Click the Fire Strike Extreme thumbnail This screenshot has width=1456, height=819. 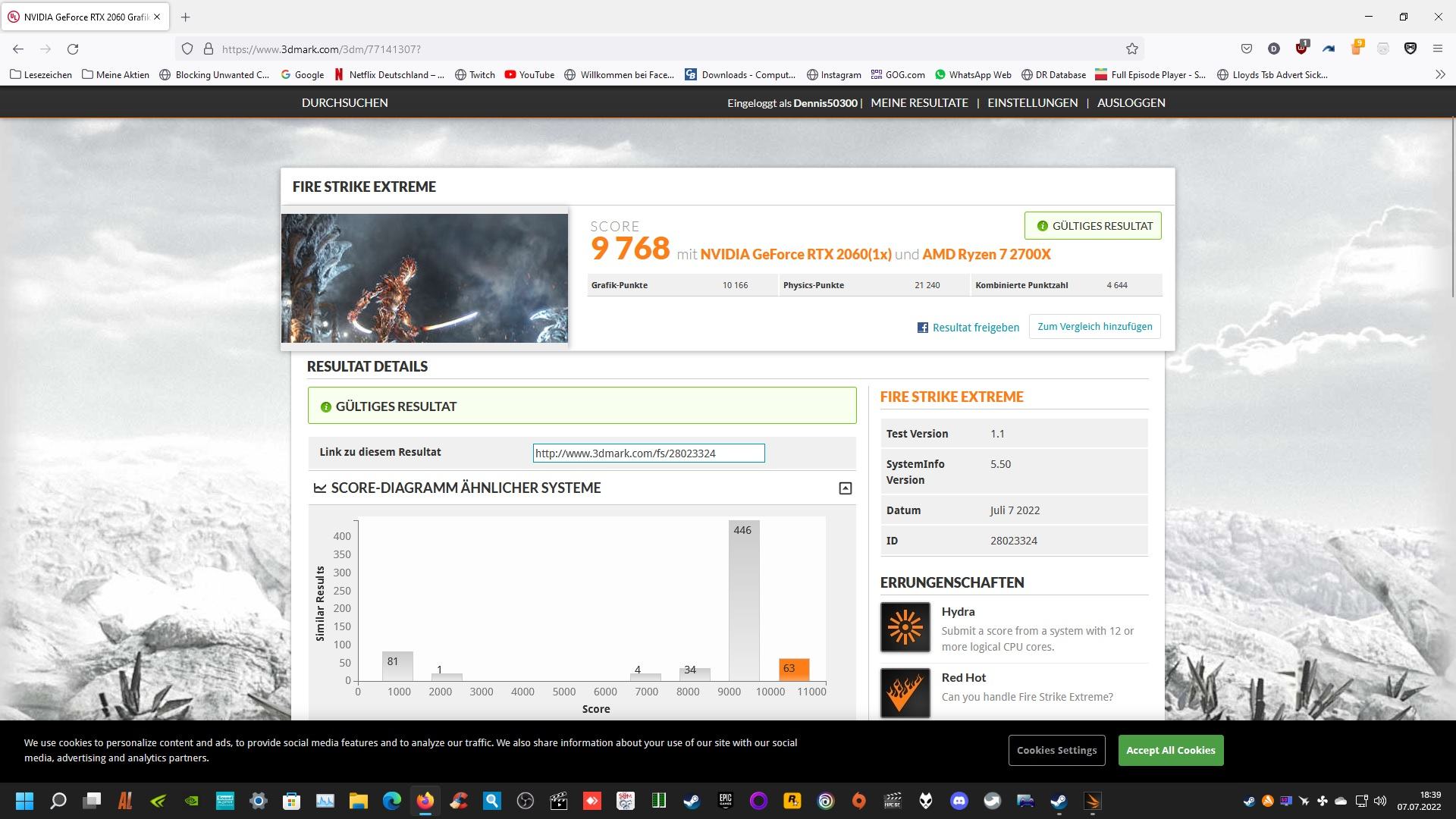click(424, 278)
